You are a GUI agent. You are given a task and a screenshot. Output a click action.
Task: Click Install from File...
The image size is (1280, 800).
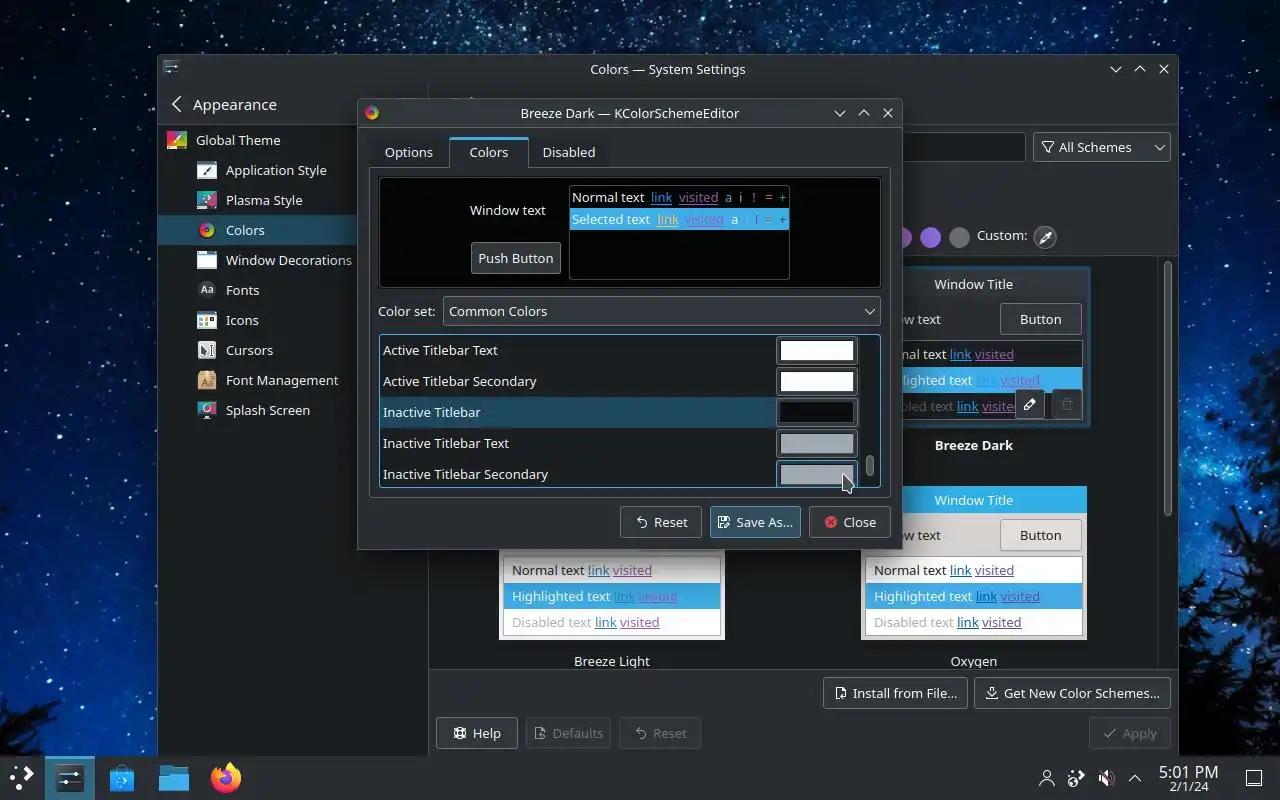click(x=895, y=693)
